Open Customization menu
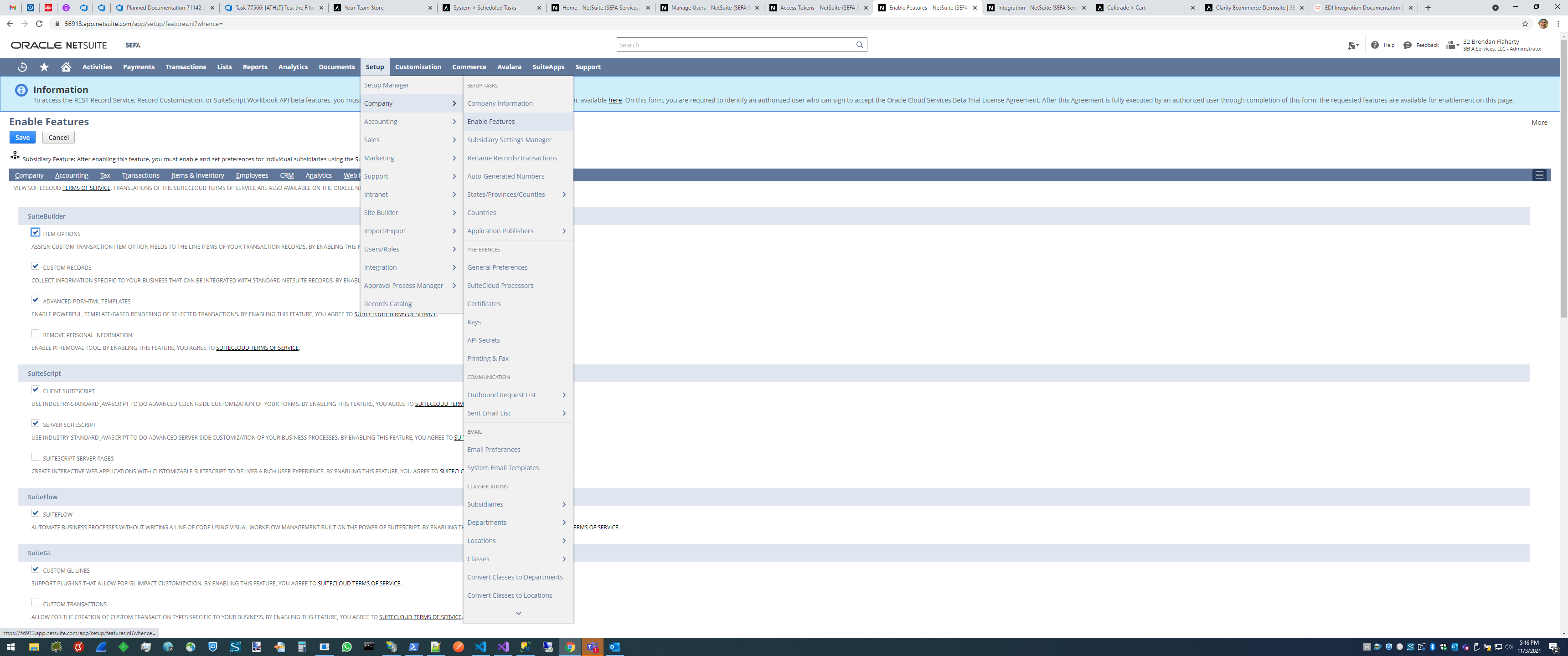 click(x=418, y=67)
